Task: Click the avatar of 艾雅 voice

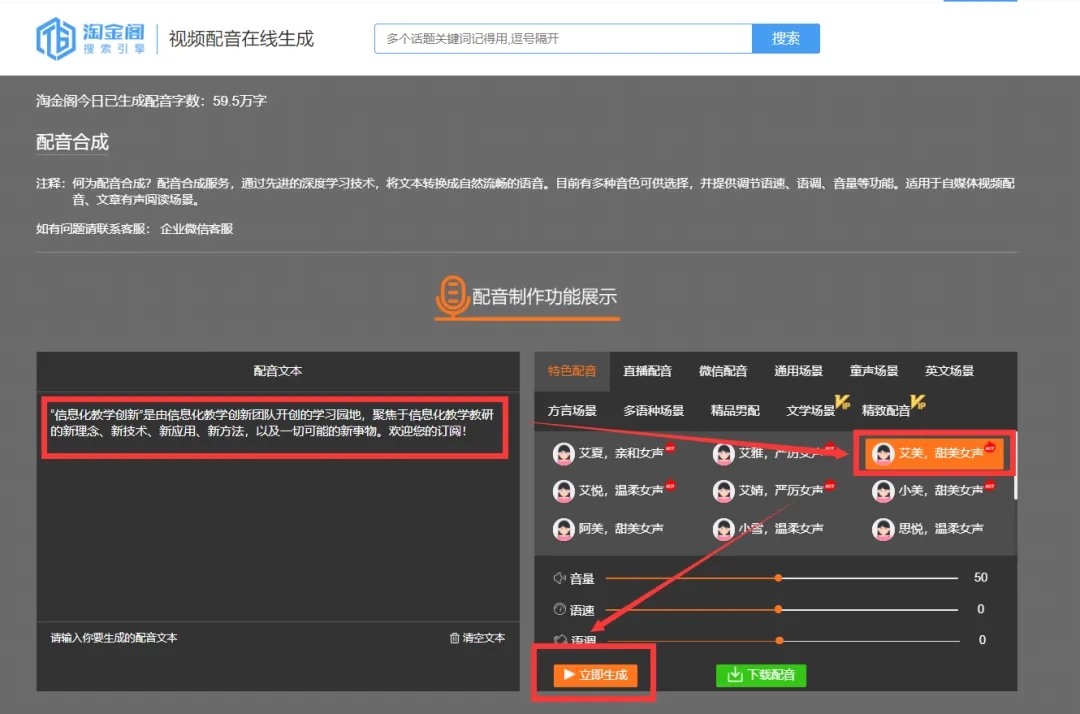Action: point(723,453)
